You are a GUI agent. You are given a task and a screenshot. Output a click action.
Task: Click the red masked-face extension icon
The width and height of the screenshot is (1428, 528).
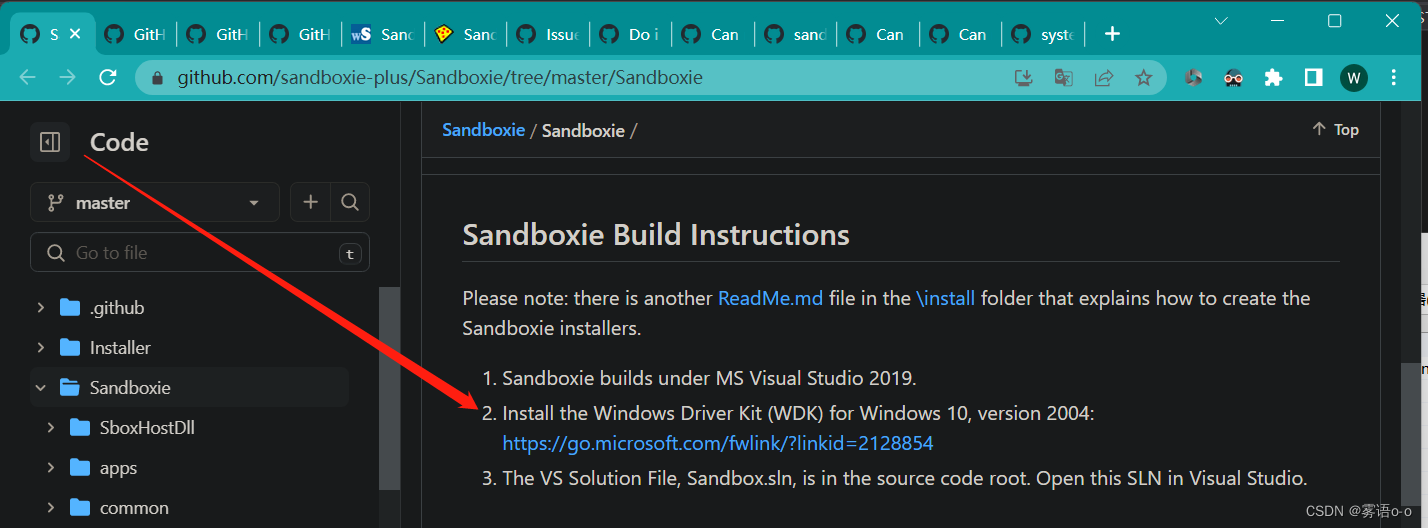(x=1234, y=77)
